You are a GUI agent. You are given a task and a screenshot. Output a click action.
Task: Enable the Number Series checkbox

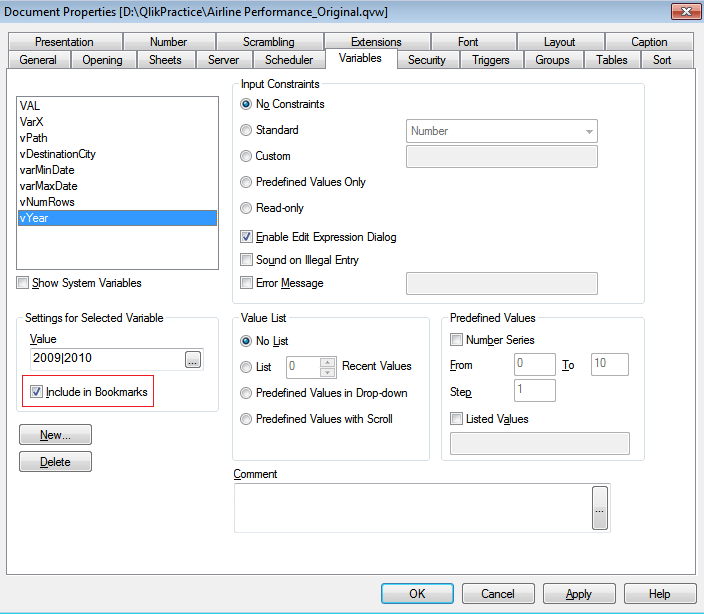point(457,340)
